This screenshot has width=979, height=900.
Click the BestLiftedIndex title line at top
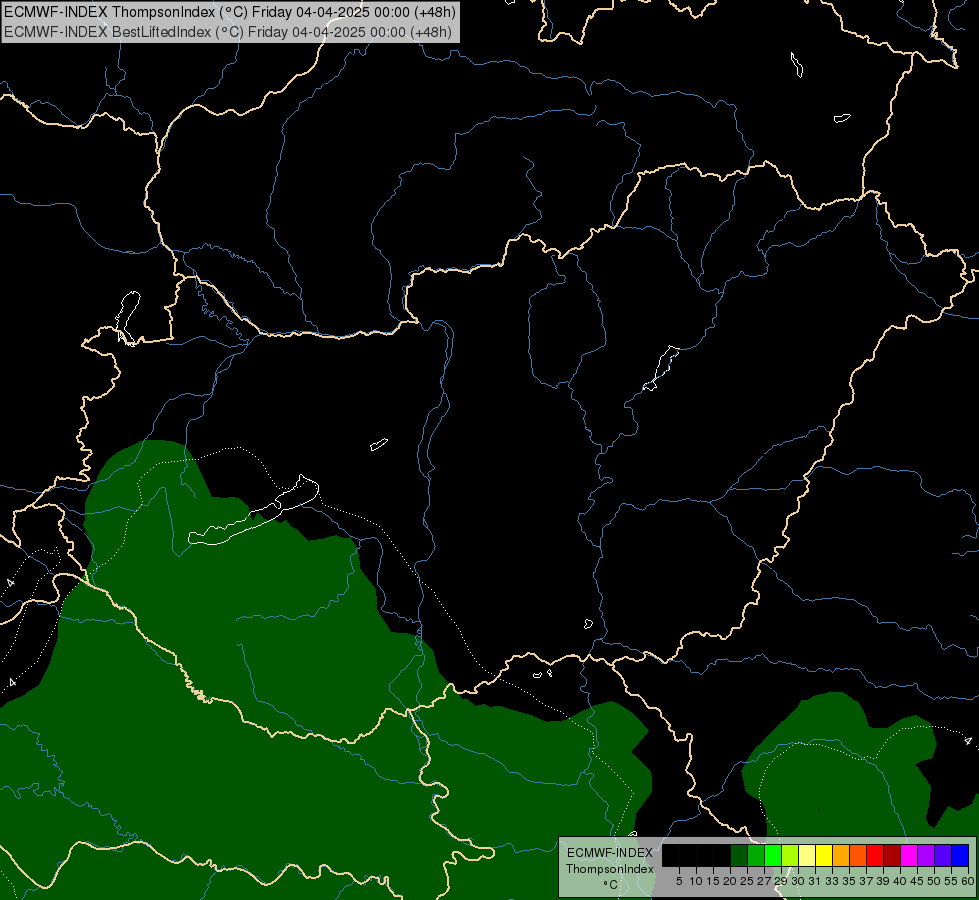tap(228, 32)
